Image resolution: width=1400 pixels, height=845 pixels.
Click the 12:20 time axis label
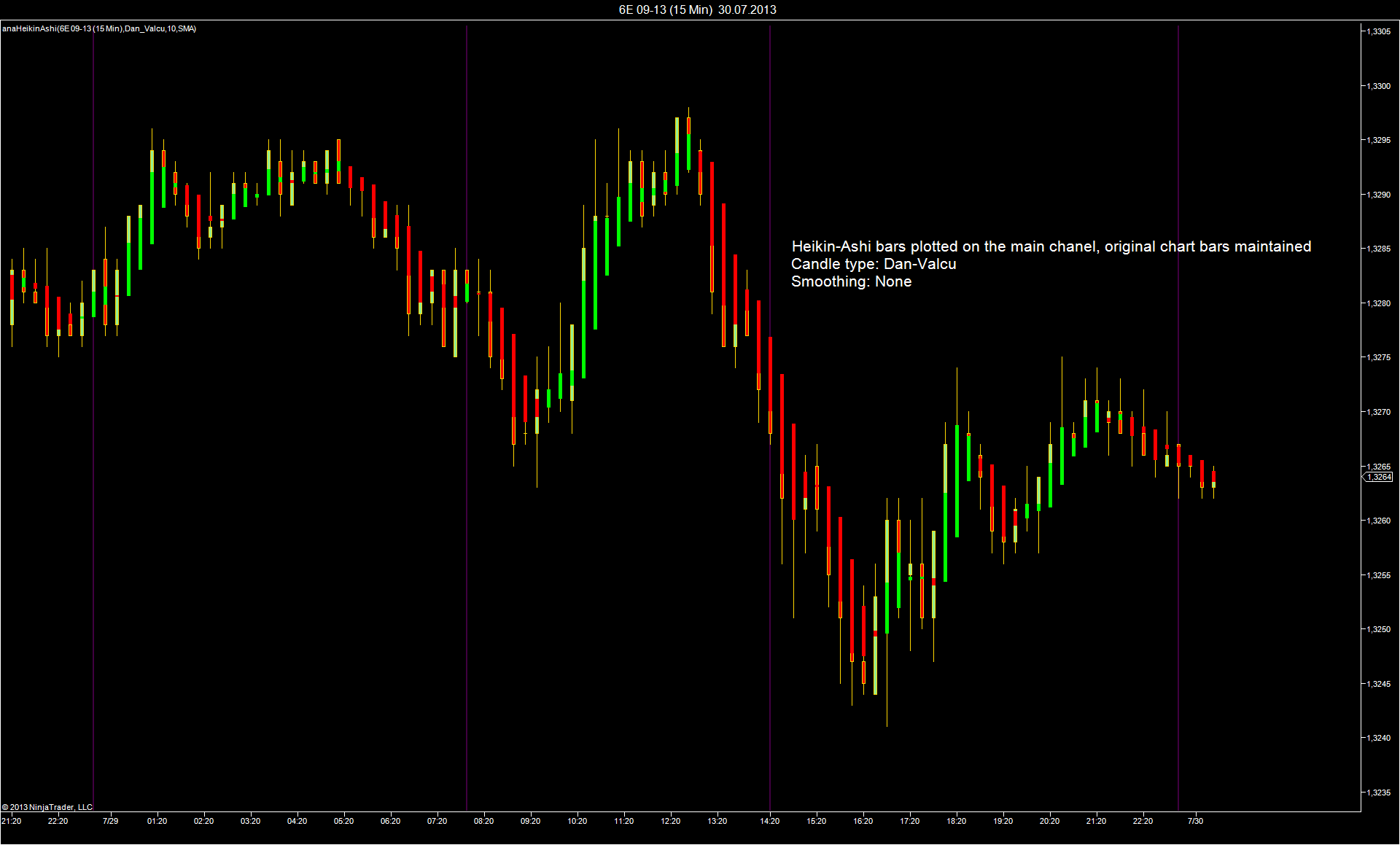click(670, 821)
